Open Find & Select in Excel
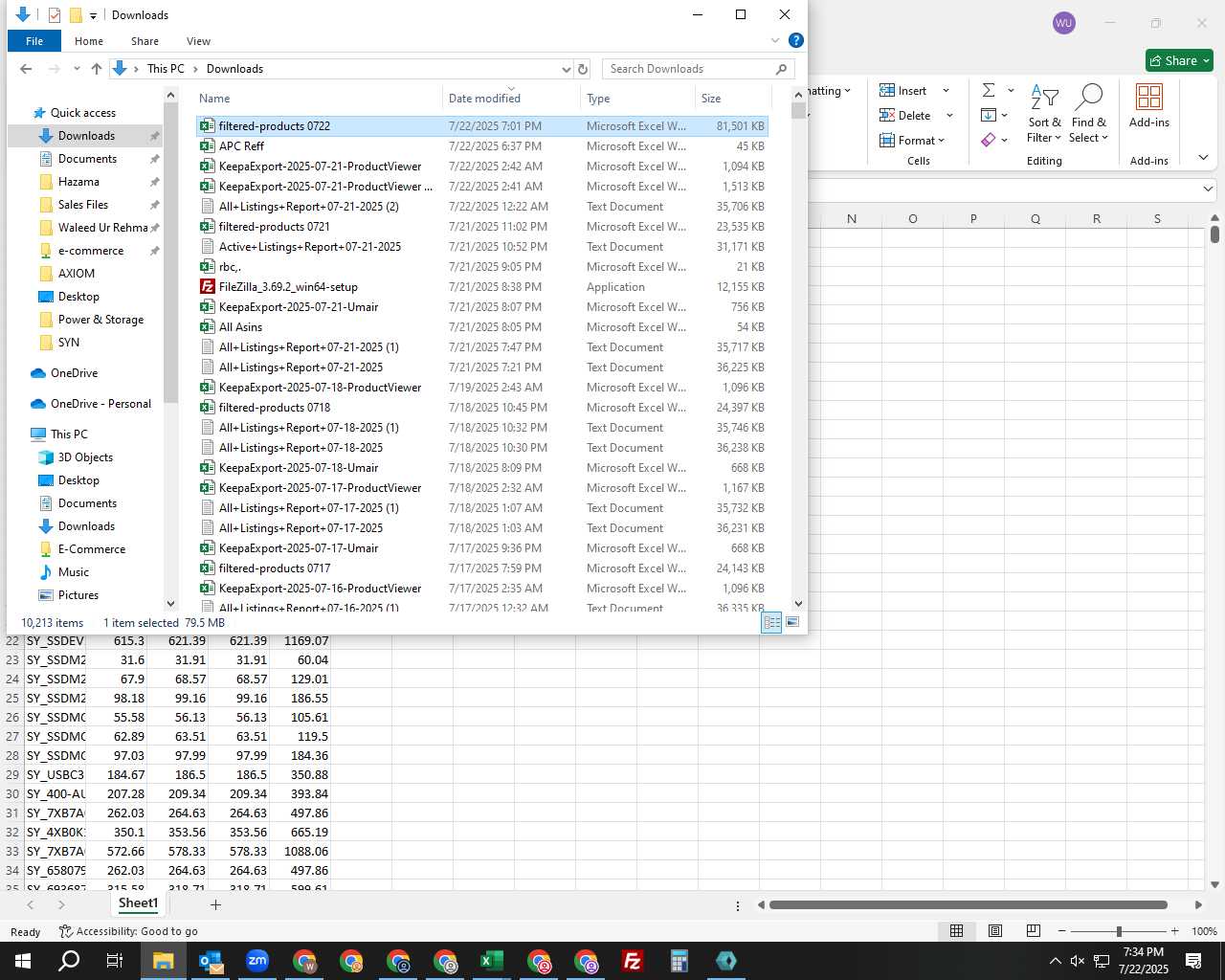Image resolution: width=1225 pixels, height=980 pixels. coord(1088,113)
